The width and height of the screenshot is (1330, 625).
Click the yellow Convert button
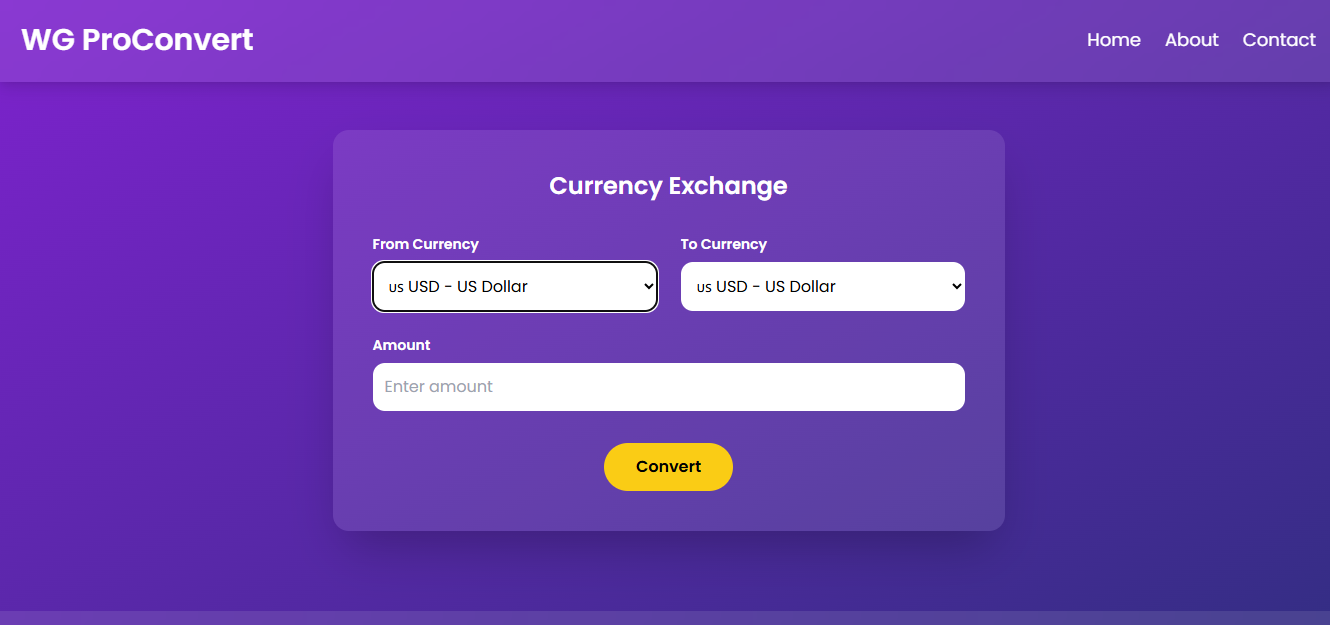click(x=668, y=467)
